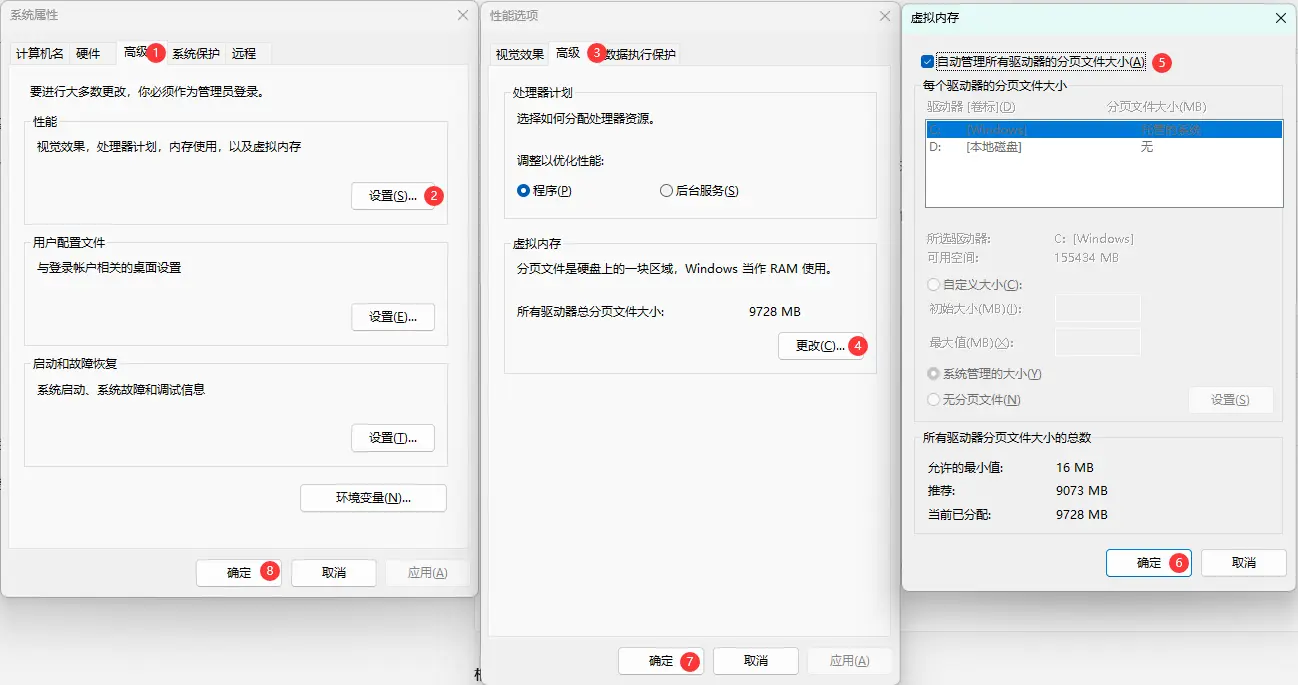
Task: Open 设置(T)... for 启动和故障恢复
Action: [x=392, y=438]
